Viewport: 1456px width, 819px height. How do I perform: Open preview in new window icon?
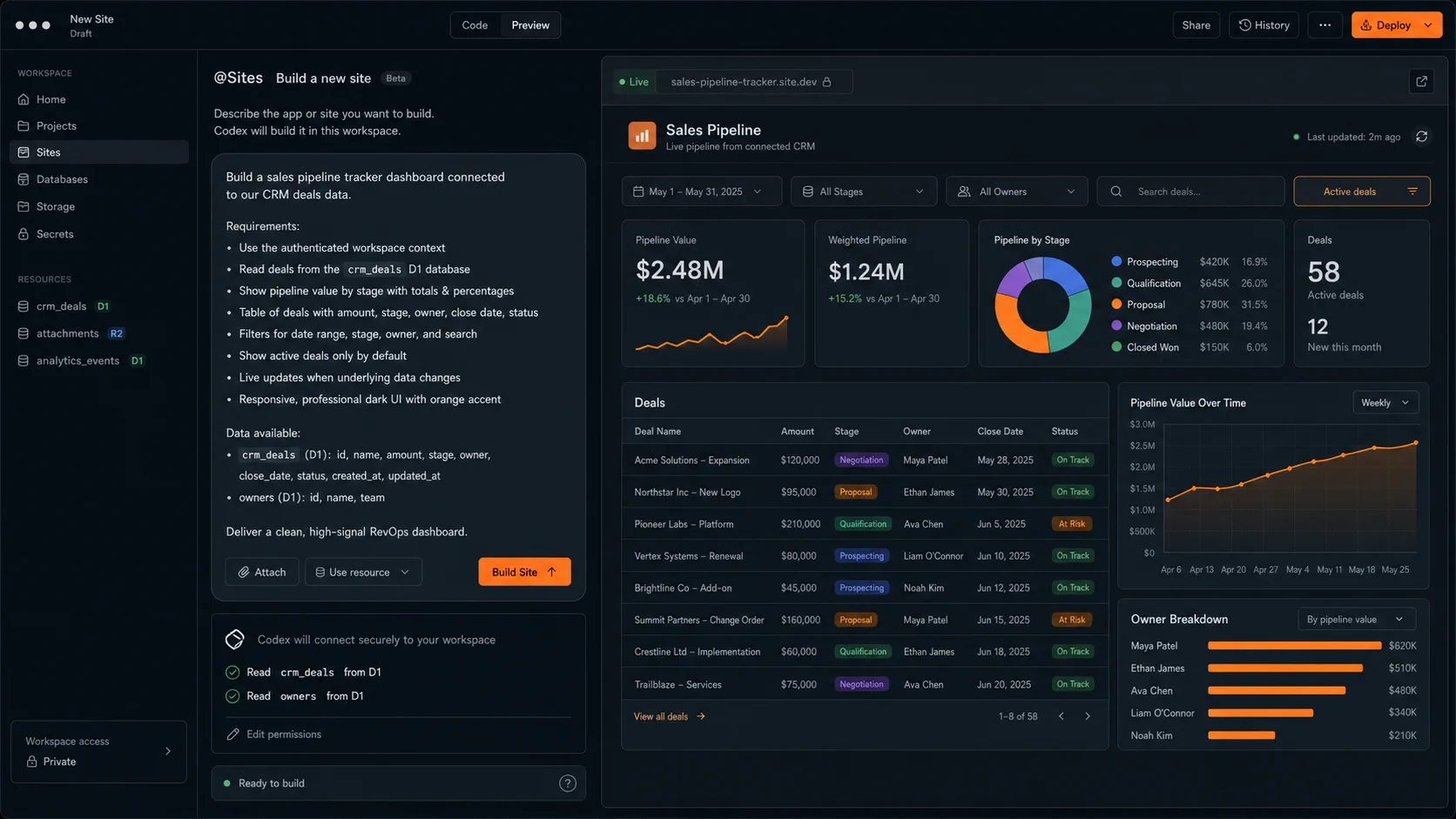(x=1421, y=82)
